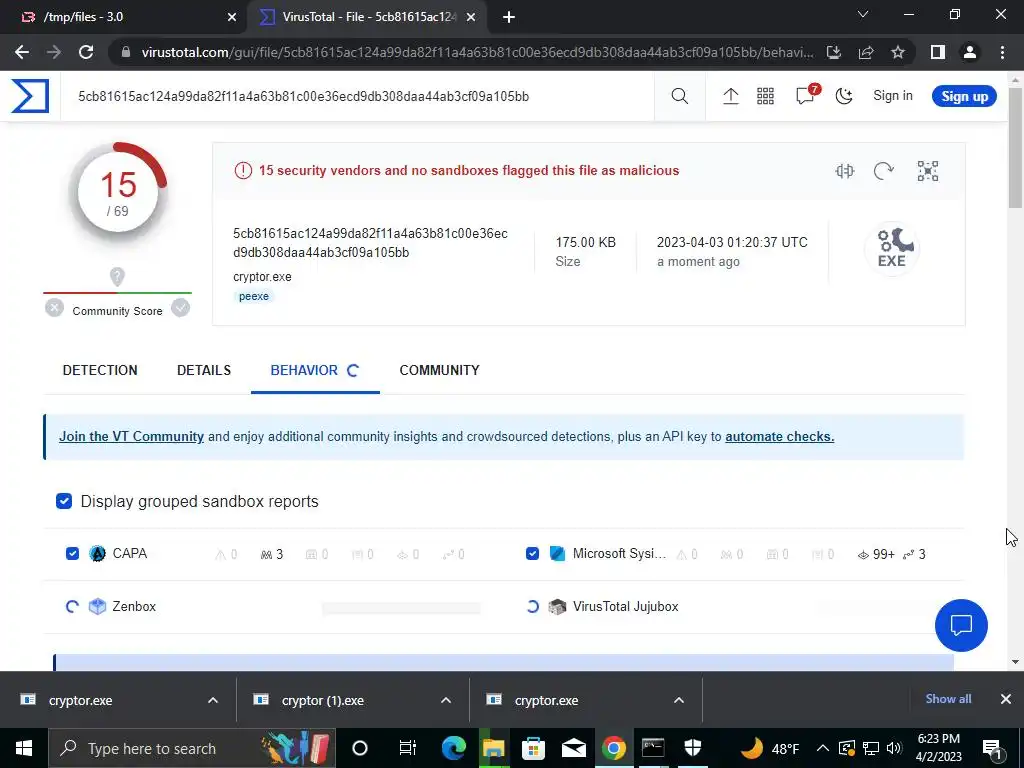1024x768 pixels.
Task: Expand options for cryptor (1).exe download
Action: (446, 700)
